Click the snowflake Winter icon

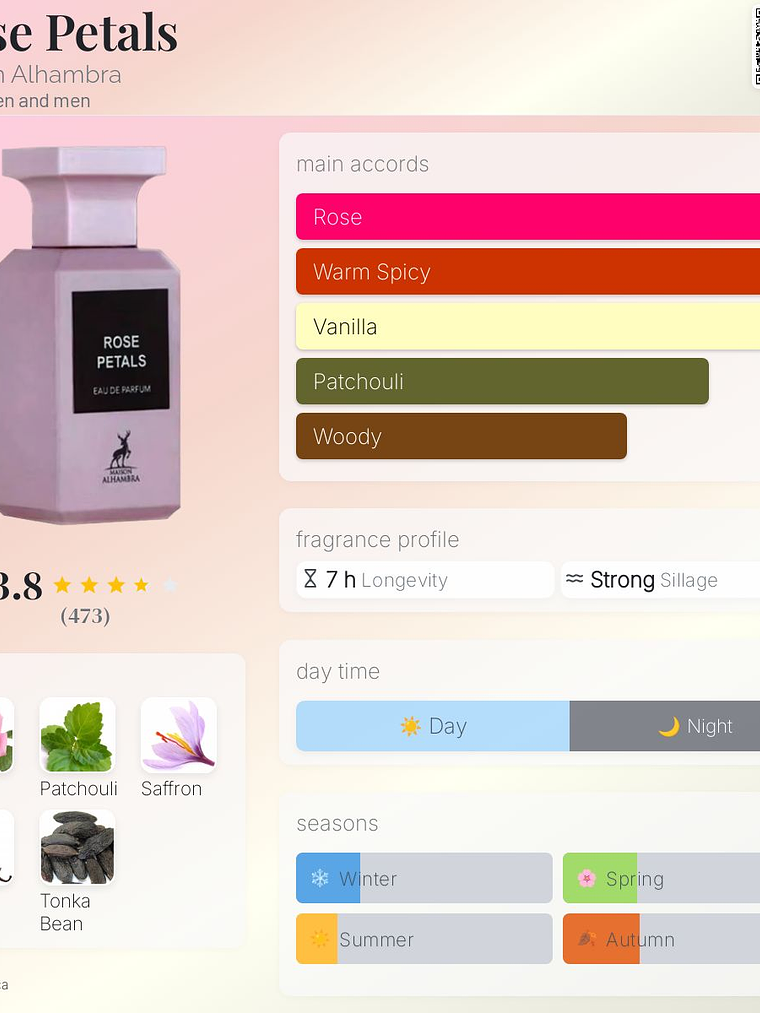pos(320,878)
